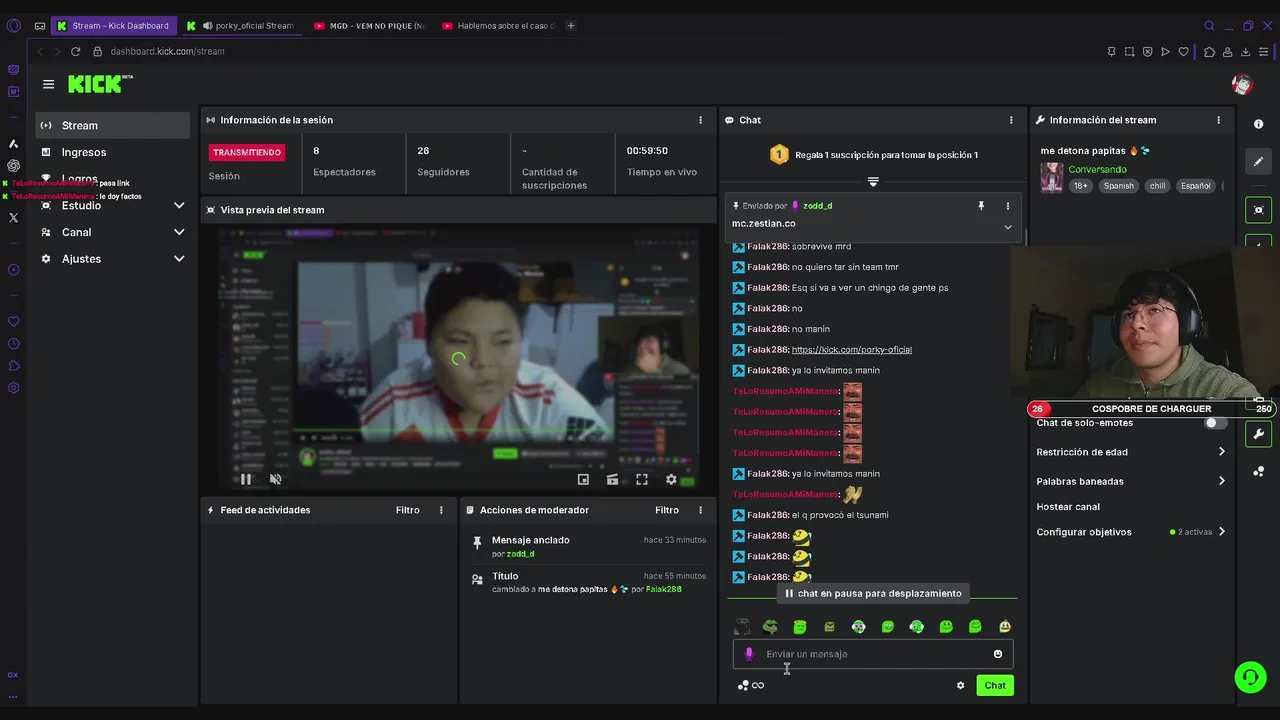
Task: Click the subscription gift position 1 banner
Action: click(873, 155)
